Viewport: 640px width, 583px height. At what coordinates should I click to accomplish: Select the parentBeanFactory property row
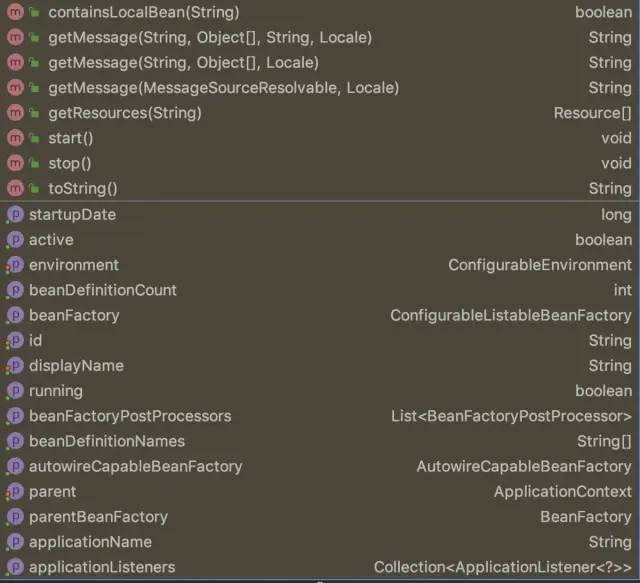tap(98, 517)
